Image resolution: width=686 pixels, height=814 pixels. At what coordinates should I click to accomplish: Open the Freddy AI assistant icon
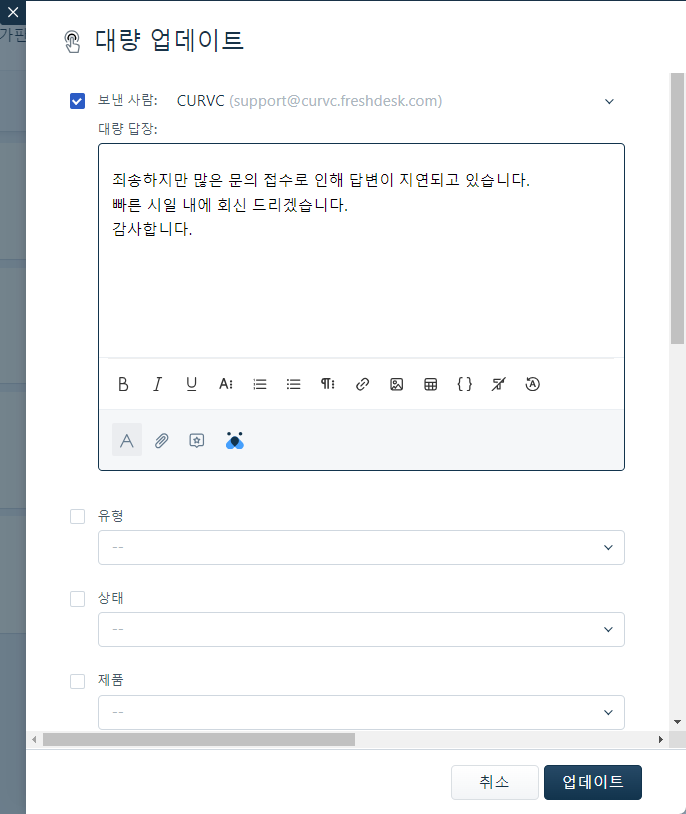point(235,440)
